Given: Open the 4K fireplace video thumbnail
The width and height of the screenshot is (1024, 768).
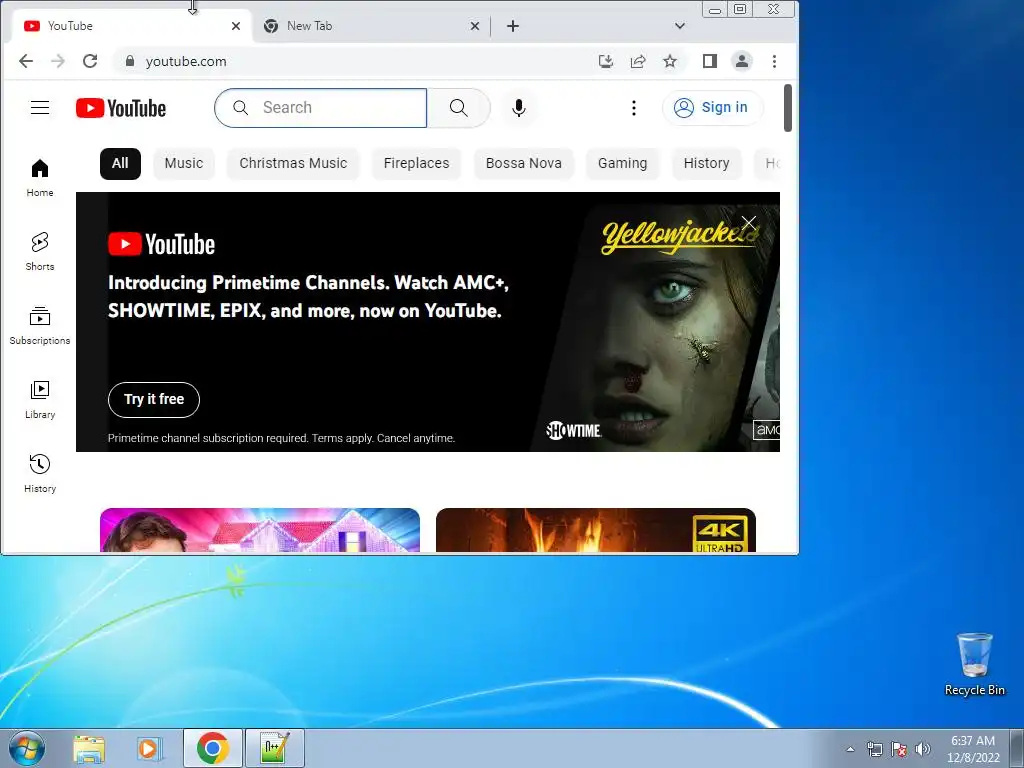Looking at the screenshot, I should (x=596, y=530).
